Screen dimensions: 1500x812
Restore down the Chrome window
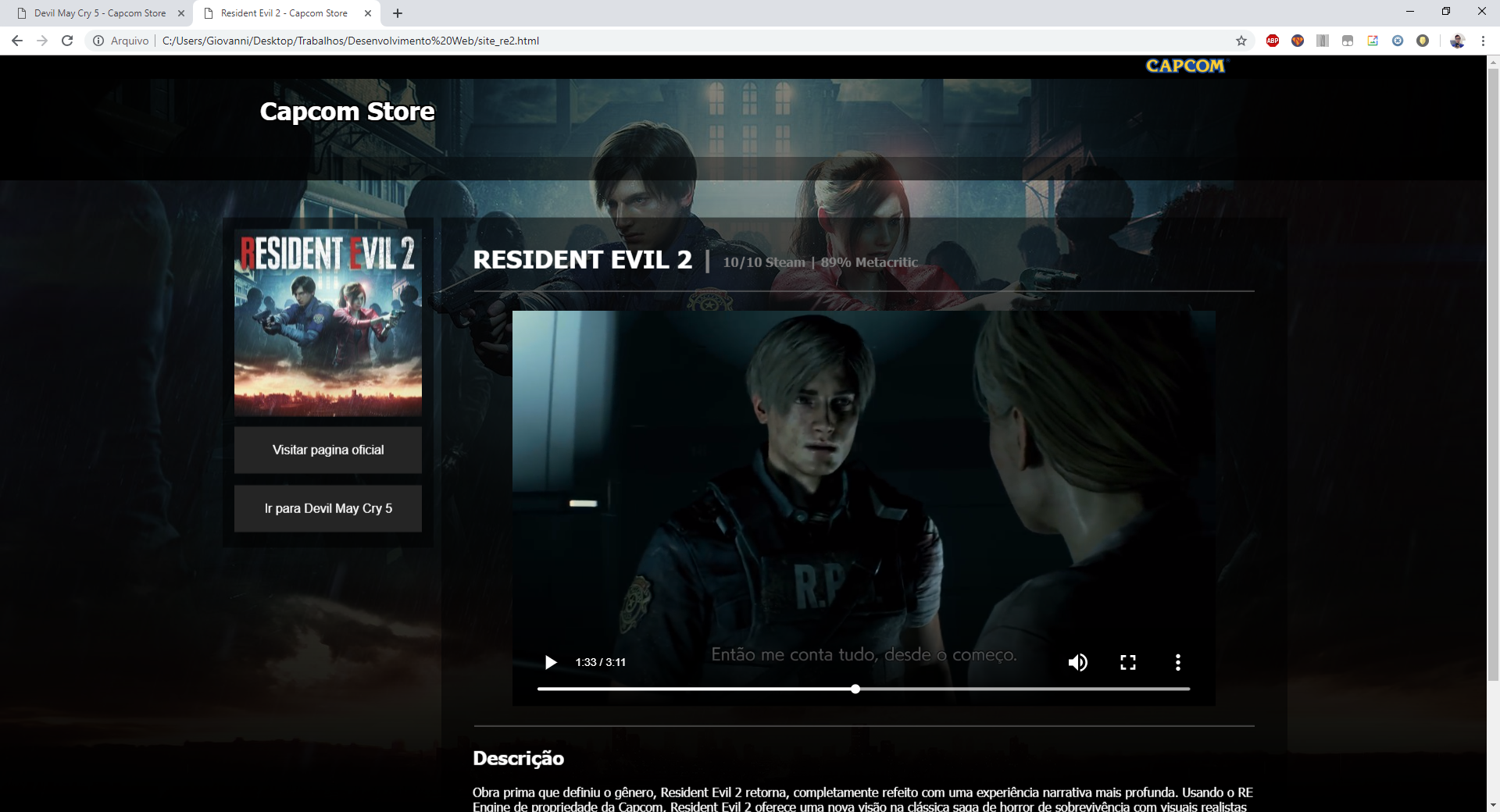pyautogui.click(x=1446, y=12)
